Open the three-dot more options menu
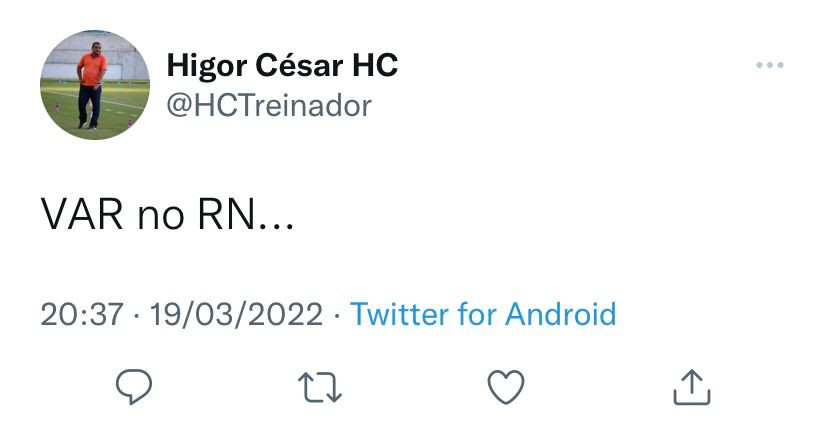 tap(770, 65)
